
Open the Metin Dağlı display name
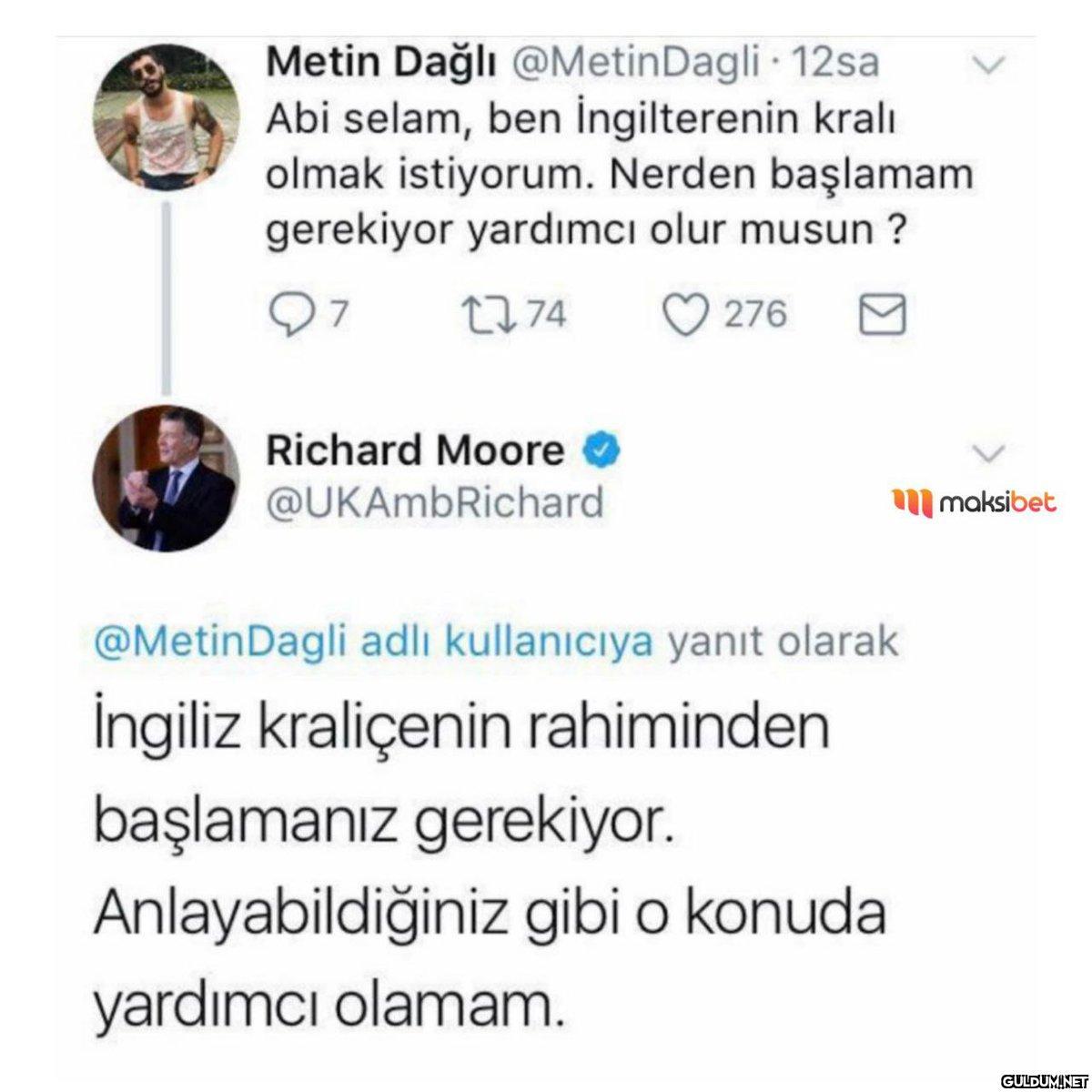(x=380, y=63)
